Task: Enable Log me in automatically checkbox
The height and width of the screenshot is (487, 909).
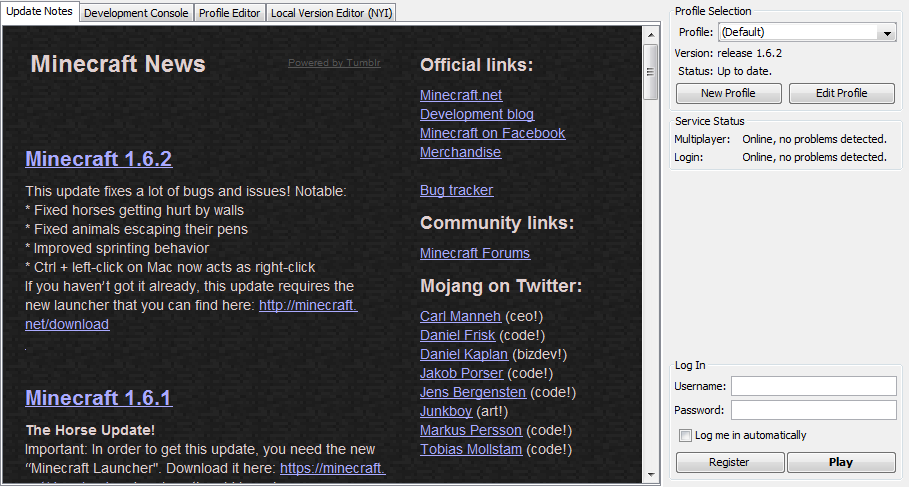Action: [685, 435]
